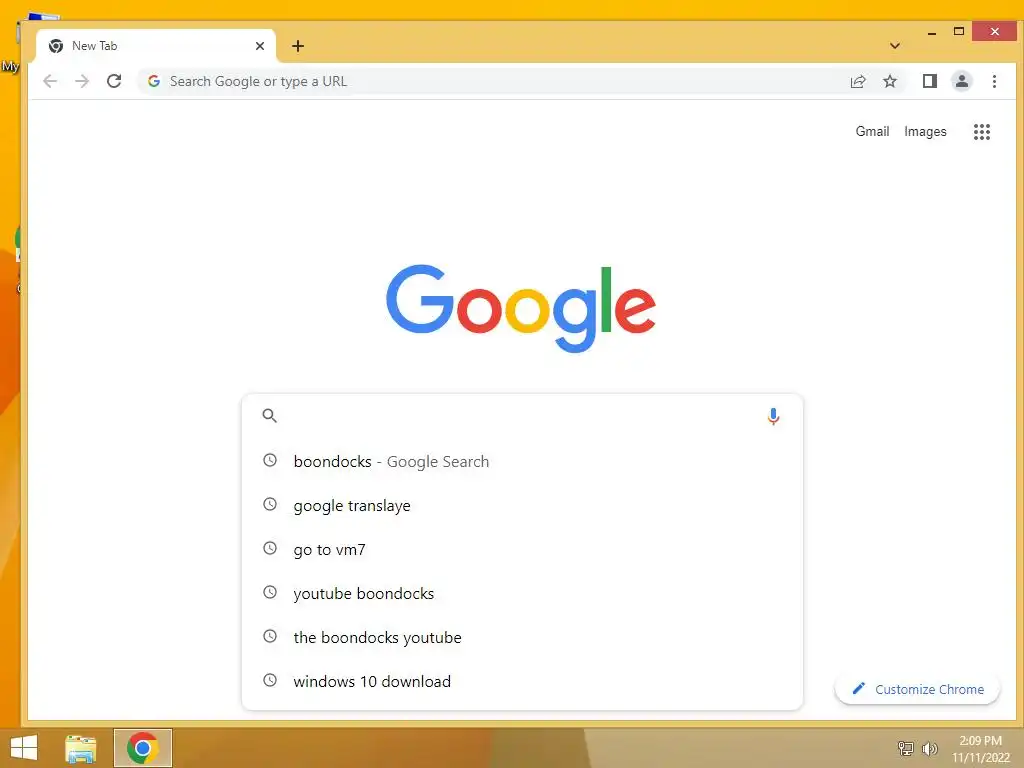Expand the tab search chevron
The height and width of the screenshot is (768, 1024).
[895, 46]
